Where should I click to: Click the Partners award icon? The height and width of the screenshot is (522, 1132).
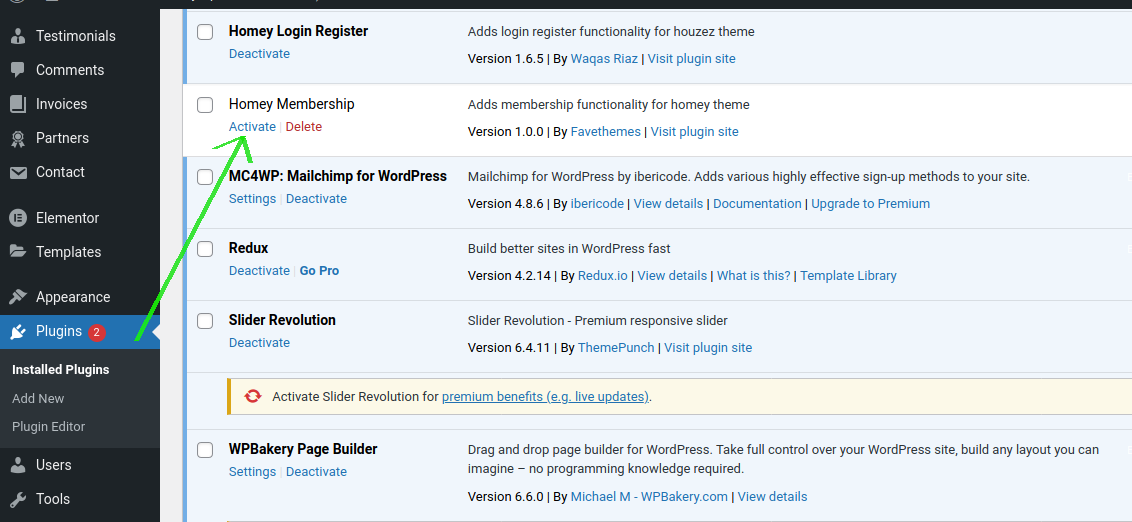coord(18,138)
